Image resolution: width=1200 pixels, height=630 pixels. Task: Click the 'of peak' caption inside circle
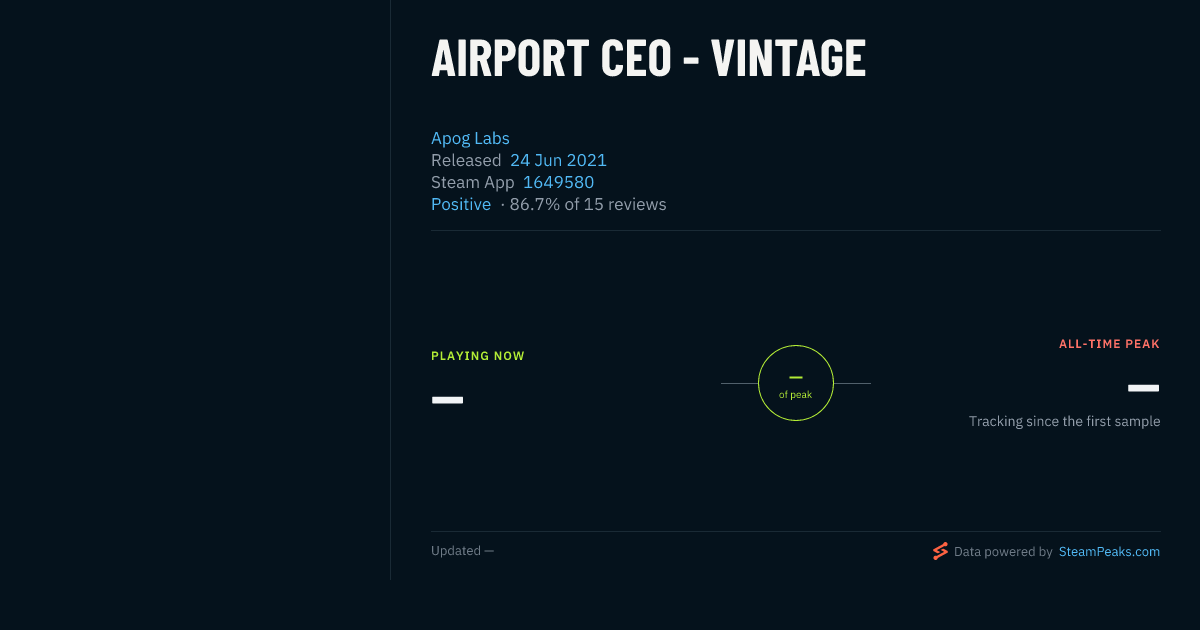(796, 394)
